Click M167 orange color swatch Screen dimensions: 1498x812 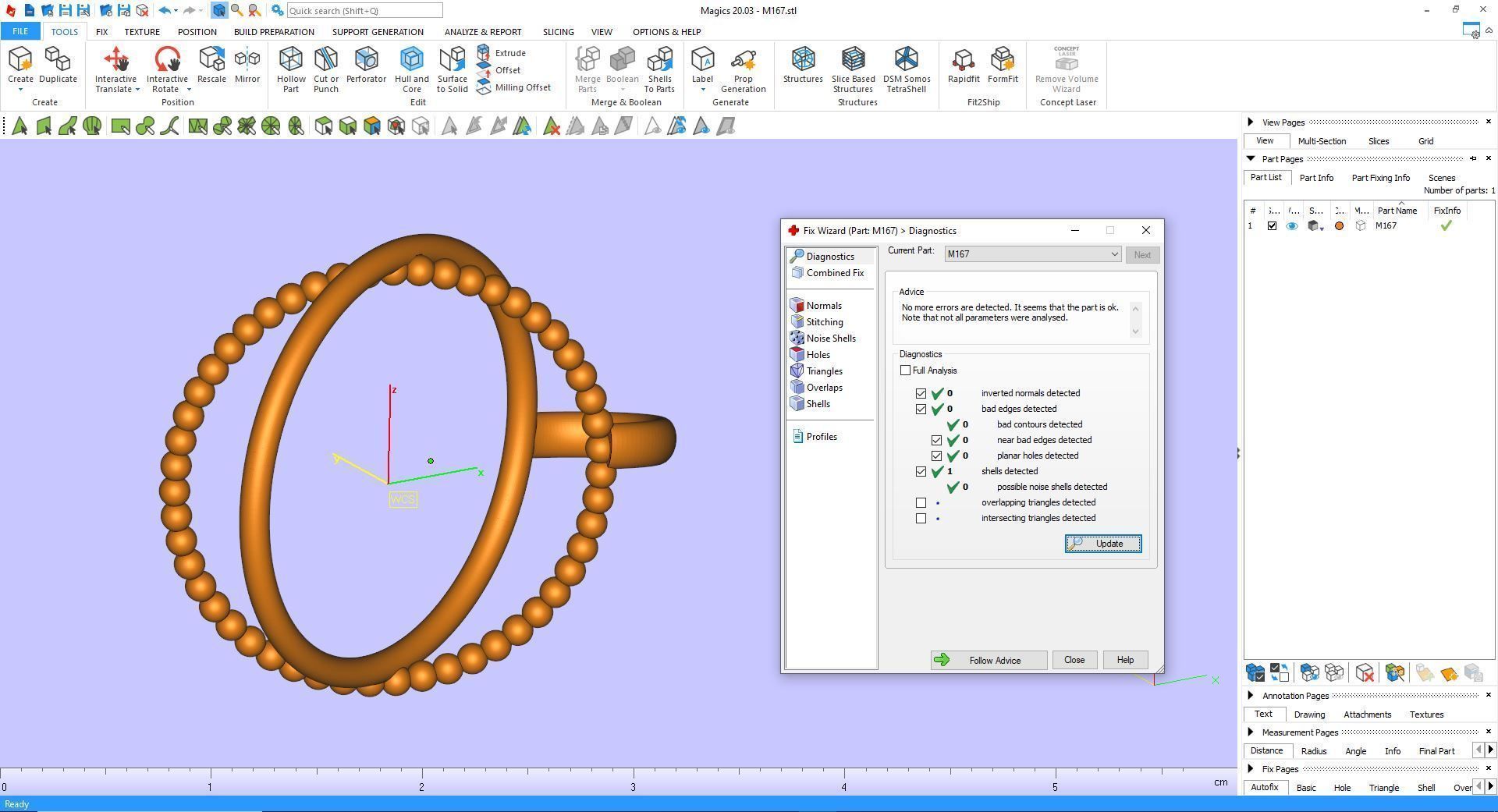1340,226
